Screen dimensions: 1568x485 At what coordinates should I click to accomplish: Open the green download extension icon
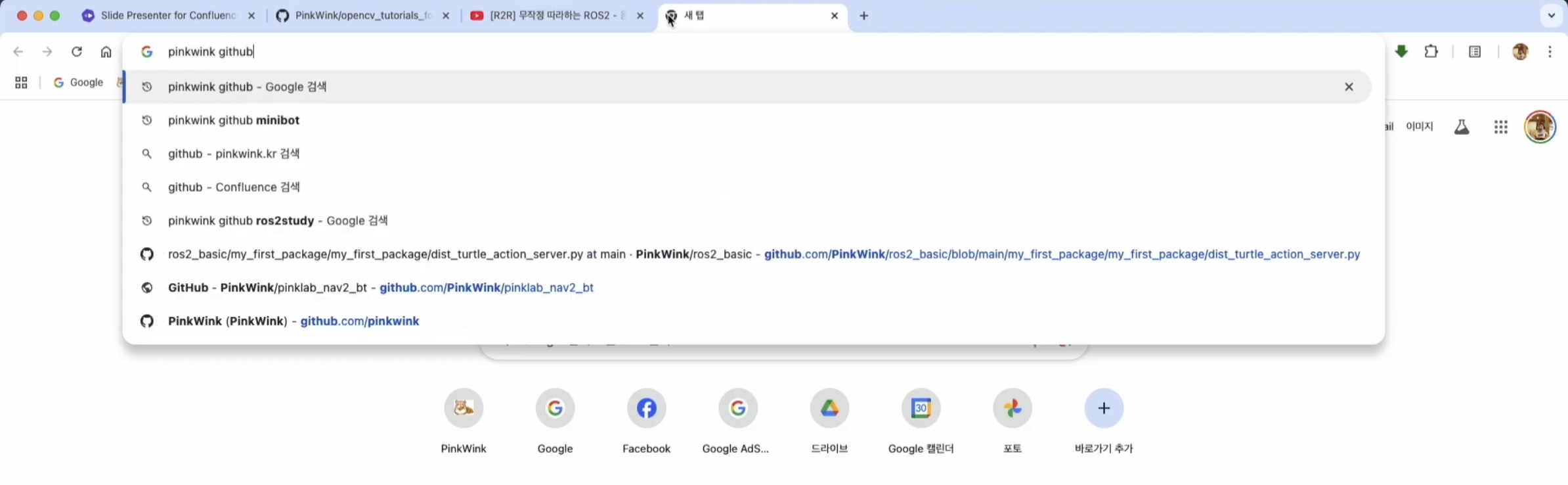coord(1401,51)
